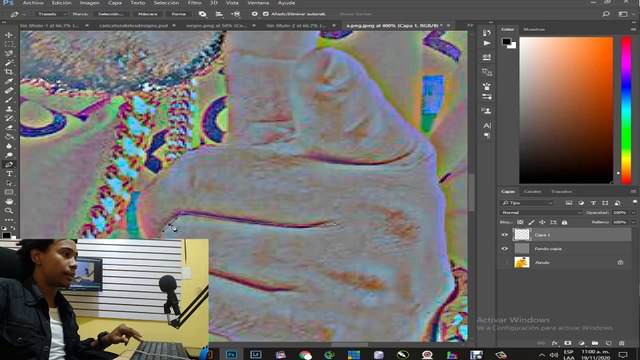Open the Paragraph panel icon in side dock
The image size is (640, 360).
487,136
